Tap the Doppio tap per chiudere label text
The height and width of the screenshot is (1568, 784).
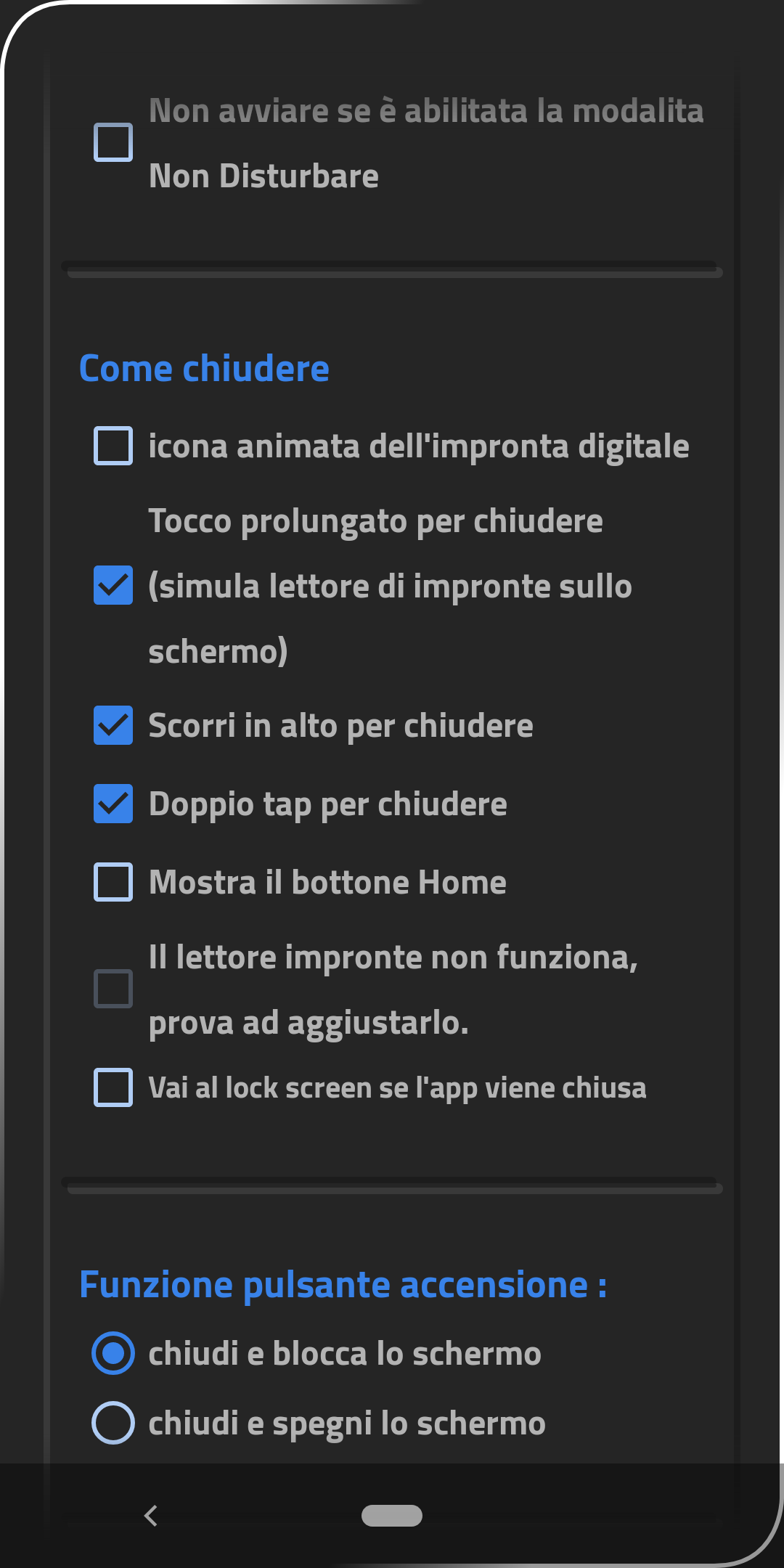click(x=327, y=804)
